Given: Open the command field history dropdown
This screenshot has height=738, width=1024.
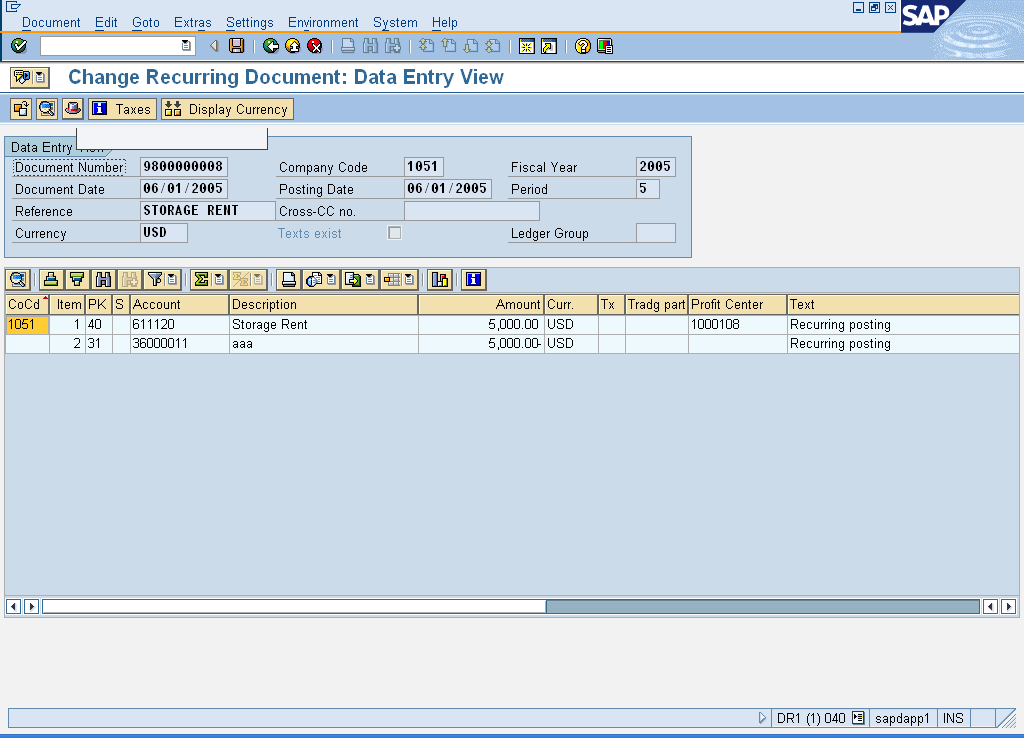Looking at the screenshot, I should [186, 46].
